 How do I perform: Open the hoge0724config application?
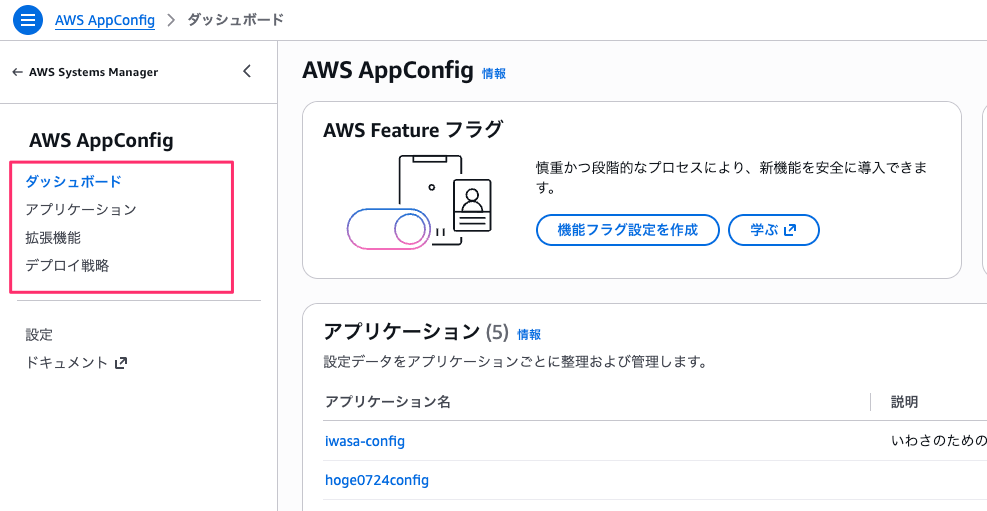tap(377, 481)
